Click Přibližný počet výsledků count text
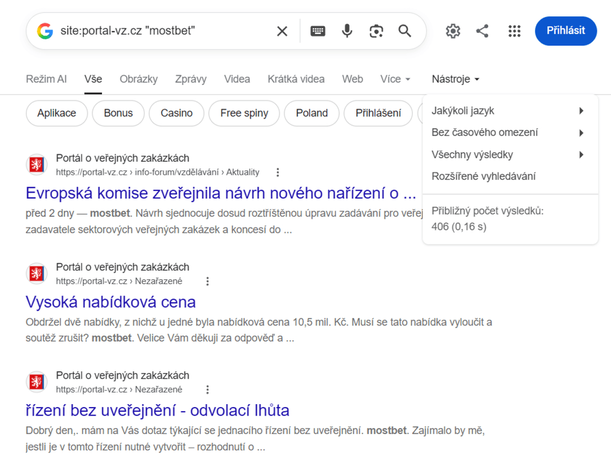 (x=487, y=219)
